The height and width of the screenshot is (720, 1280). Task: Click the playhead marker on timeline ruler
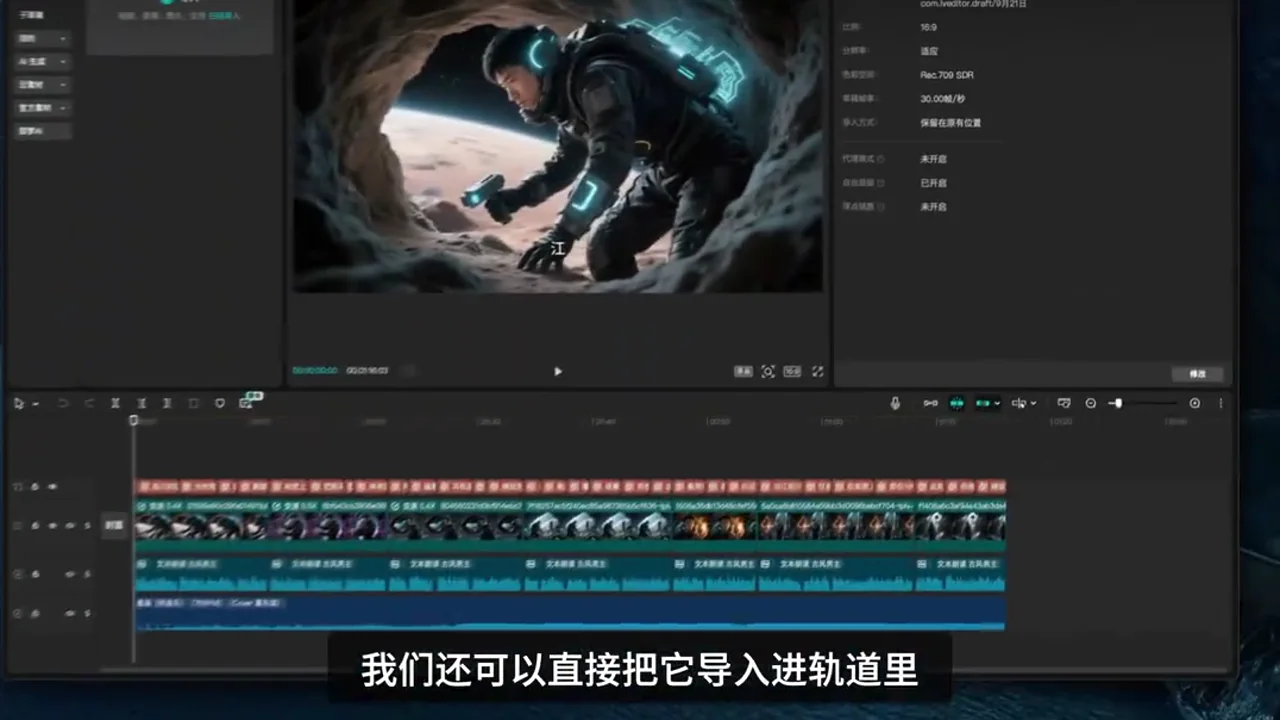(133, 421)
